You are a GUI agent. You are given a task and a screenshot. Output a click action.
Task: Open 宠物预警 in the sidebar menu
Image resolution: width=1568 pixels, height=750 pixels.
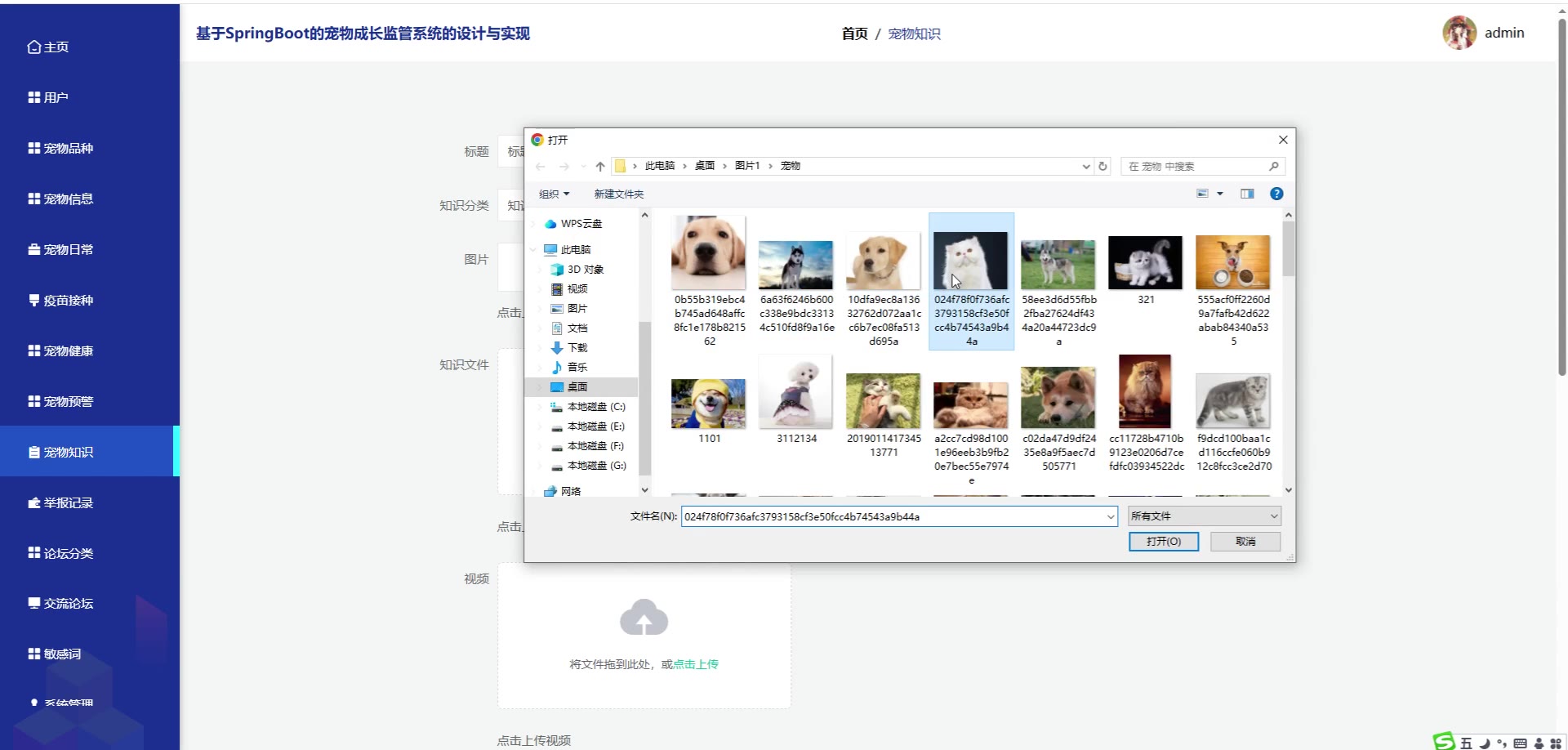coord(90,402)
